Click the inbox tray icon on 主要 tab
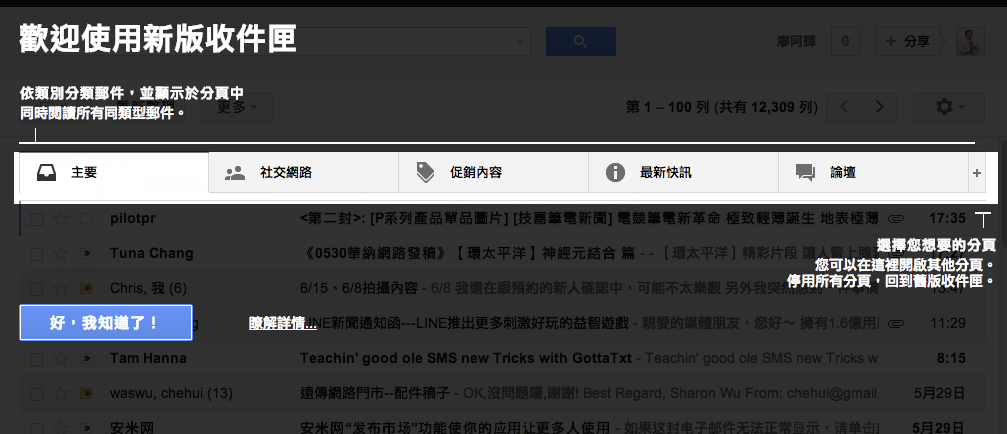Viewport: 1007px width, 434px height. tap(46, 173)
